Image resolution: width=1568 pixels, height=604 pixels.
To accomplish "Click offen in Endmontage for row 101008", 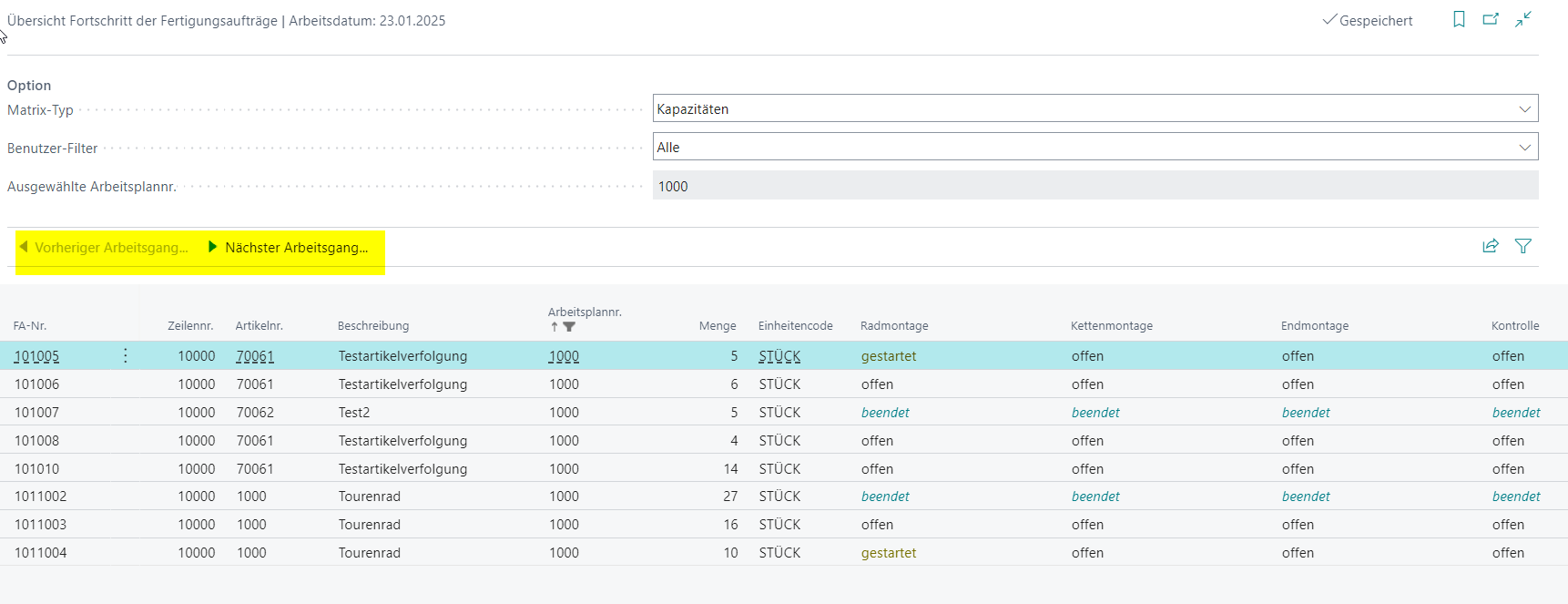I will click(x=1298, y=441).
